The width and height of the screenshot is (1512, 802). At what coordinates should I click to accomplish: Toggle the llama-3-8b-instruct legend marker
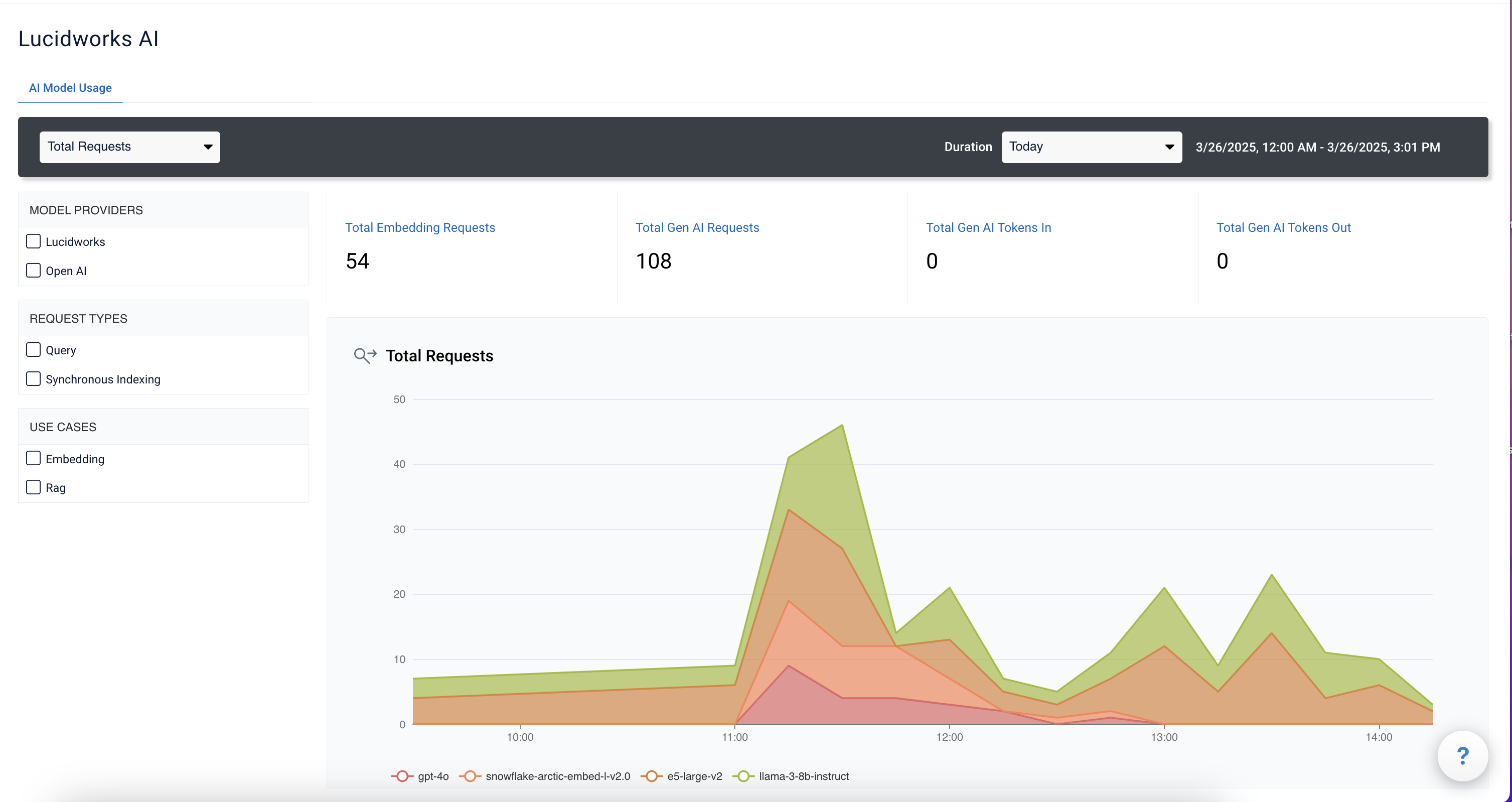743,776
